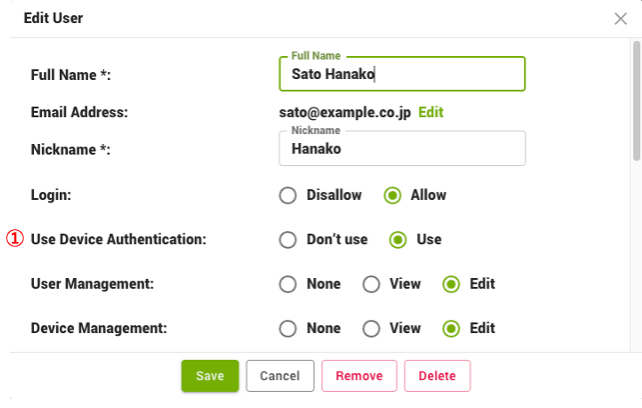The image size is (642, 408).
Task: Click the red circled number 1 marker
Action: click(15, 240)
